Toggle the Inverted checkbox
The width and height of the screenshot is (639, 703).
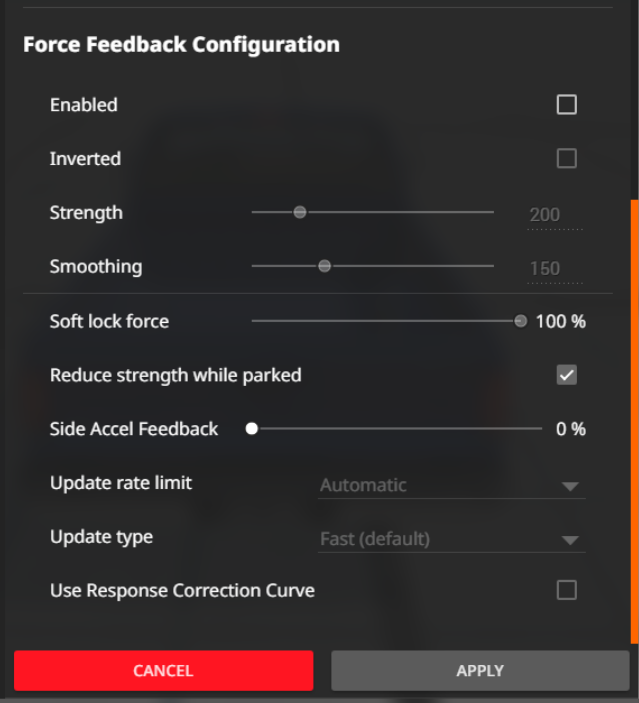point(567,159)
